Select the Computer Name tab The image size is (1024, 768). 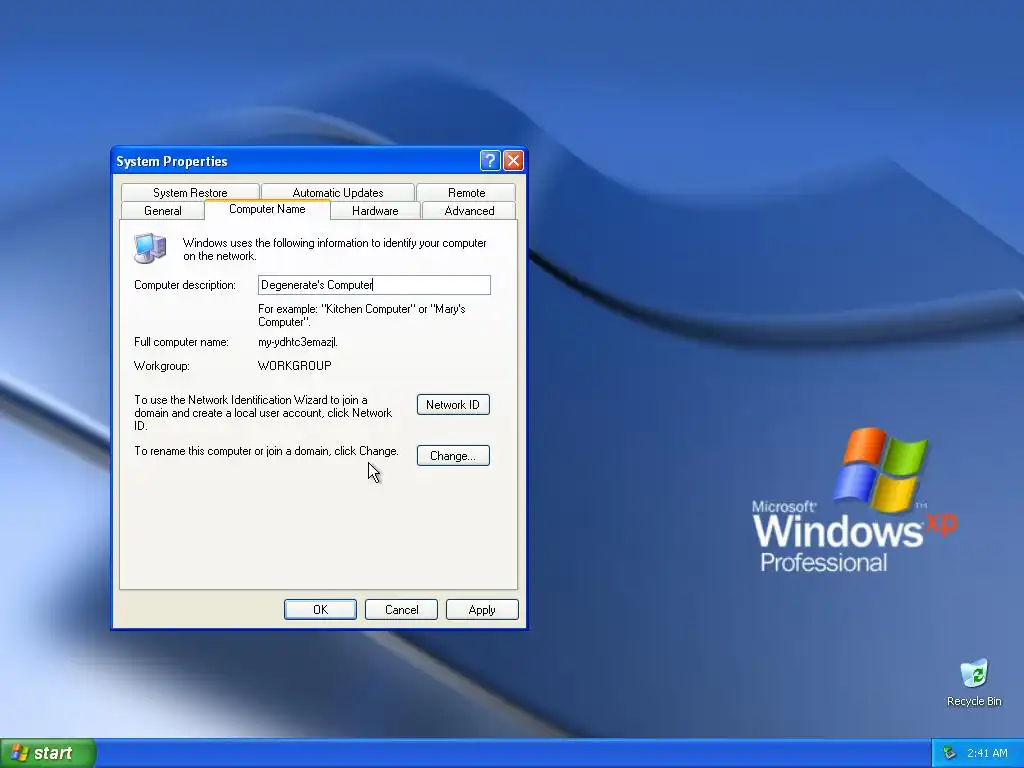point(267,209)
